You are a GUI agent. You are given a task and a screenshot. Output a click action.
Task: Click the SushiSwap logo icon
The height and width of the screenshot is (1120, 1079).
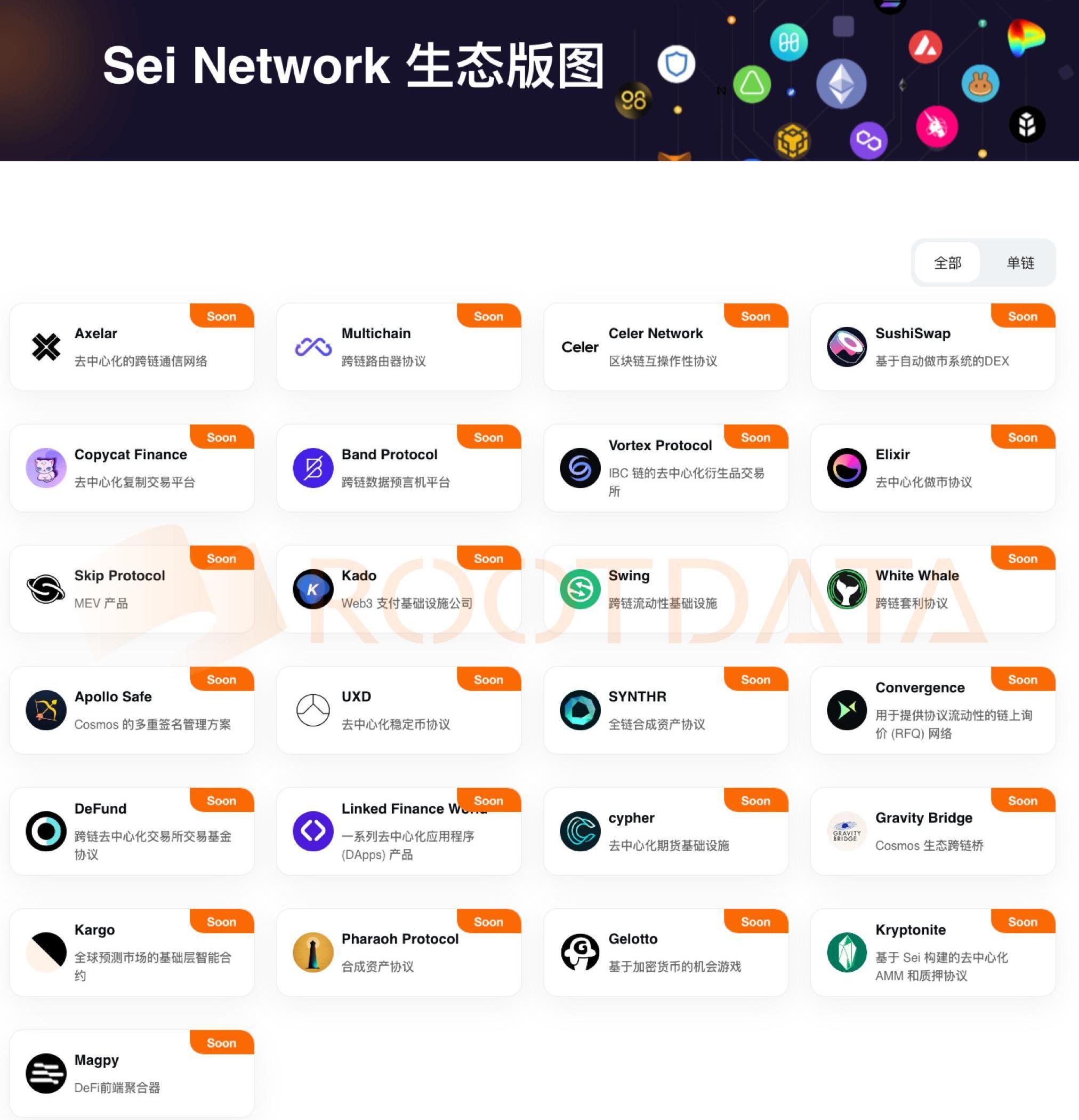pyautogui.click(x=847, y=347)
